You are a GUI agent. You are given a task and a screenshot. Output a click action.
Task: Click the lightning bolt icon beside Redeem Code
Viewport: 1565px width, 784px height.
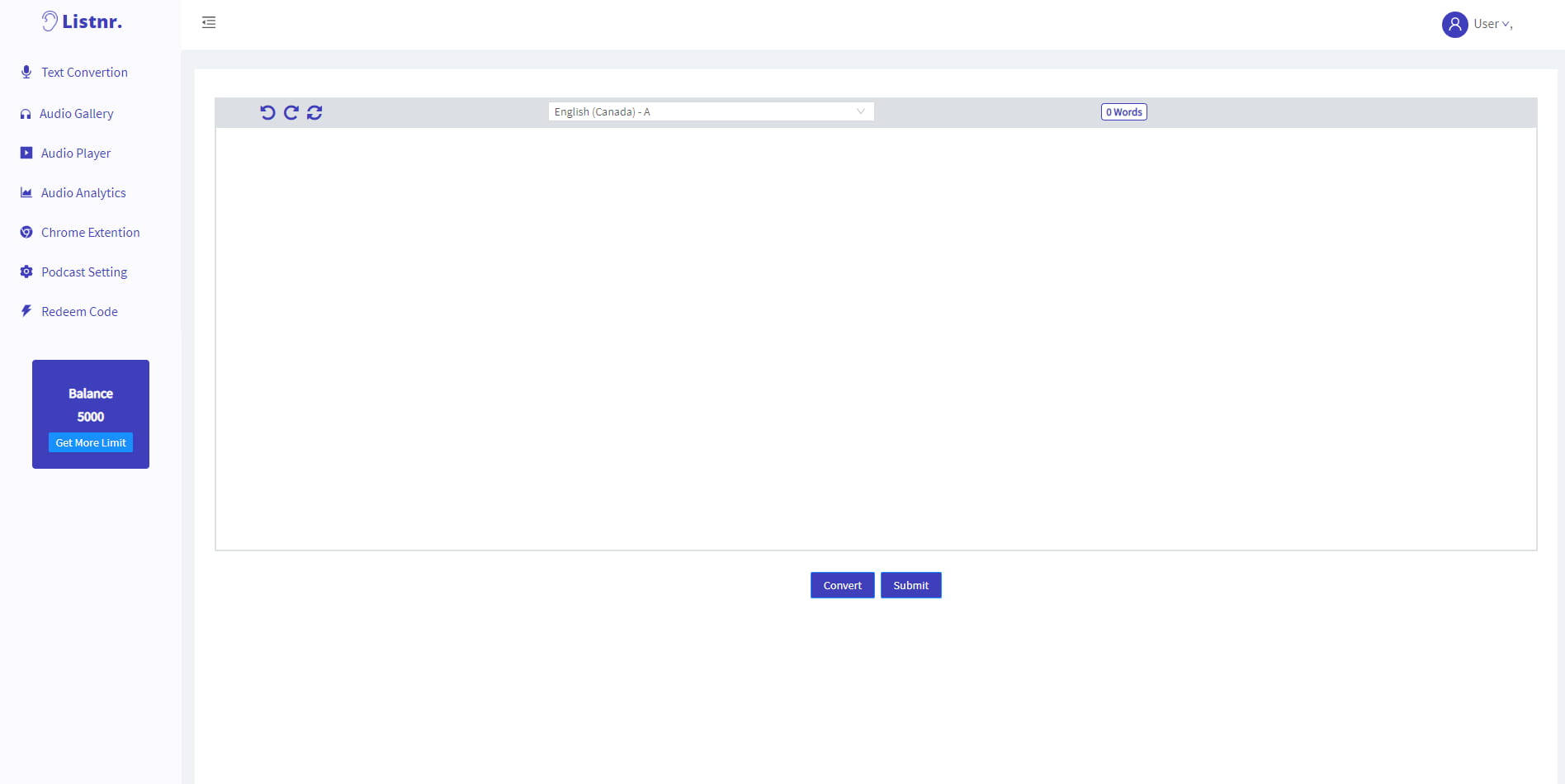26,311
